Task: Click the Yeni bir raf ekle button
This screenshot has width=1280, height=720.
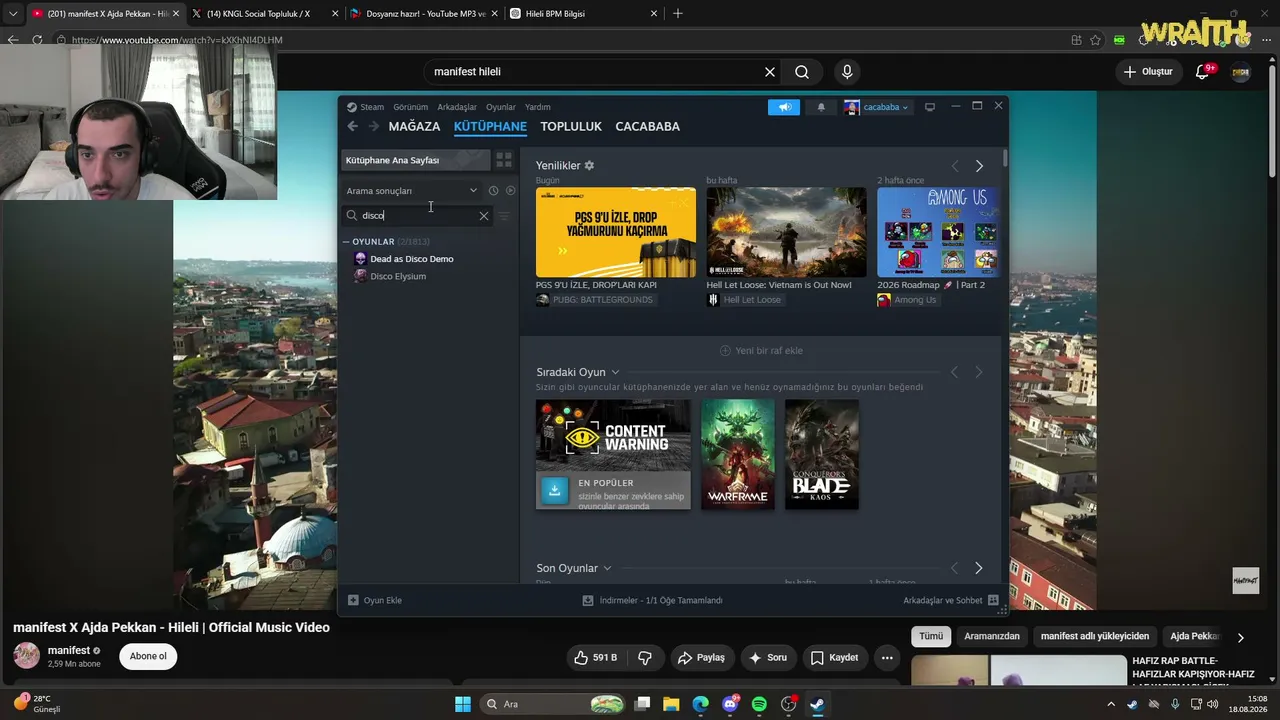Action: (762, 351)
